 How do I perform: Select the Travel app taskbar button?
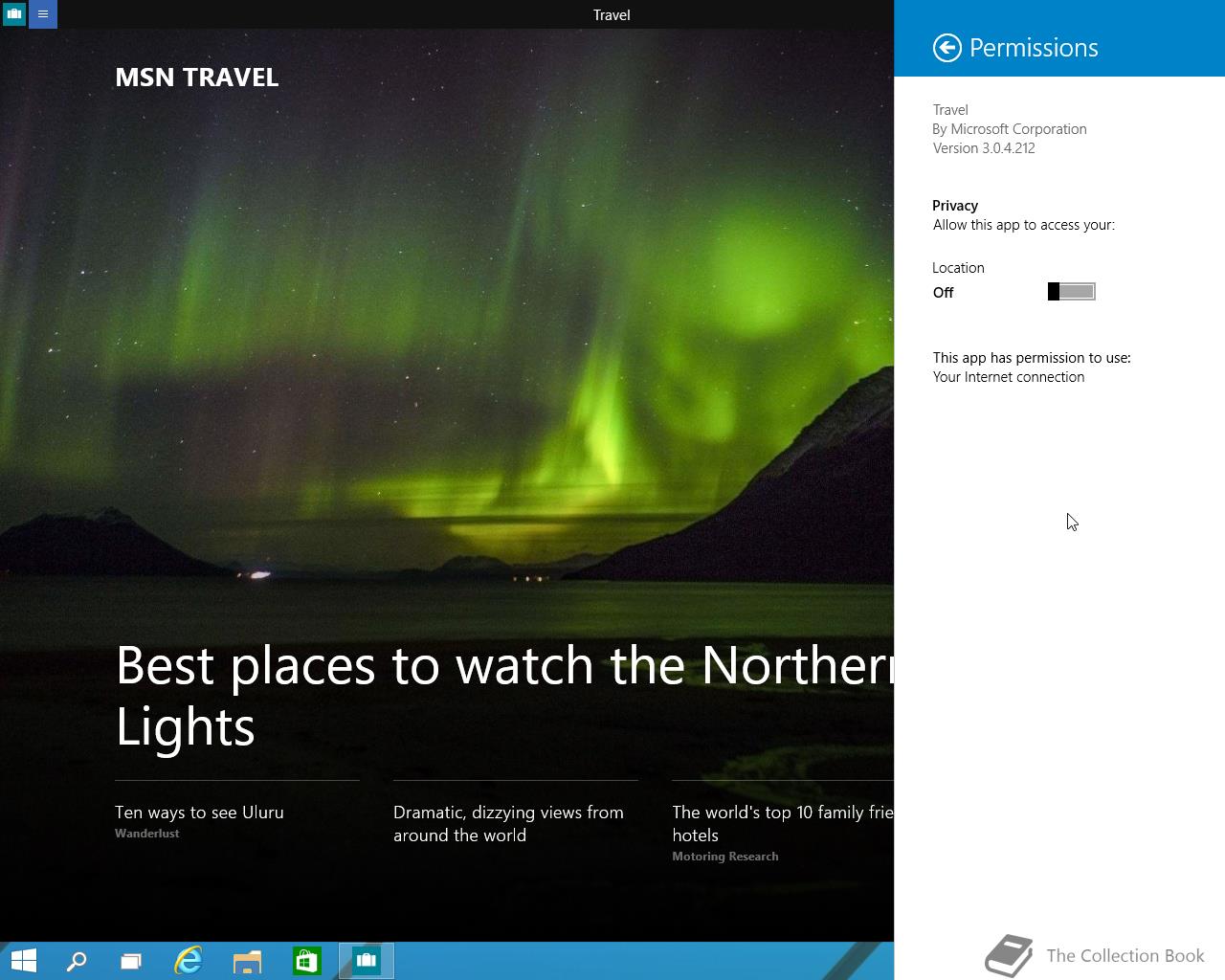pyautogui.click(x=366, y=960)
